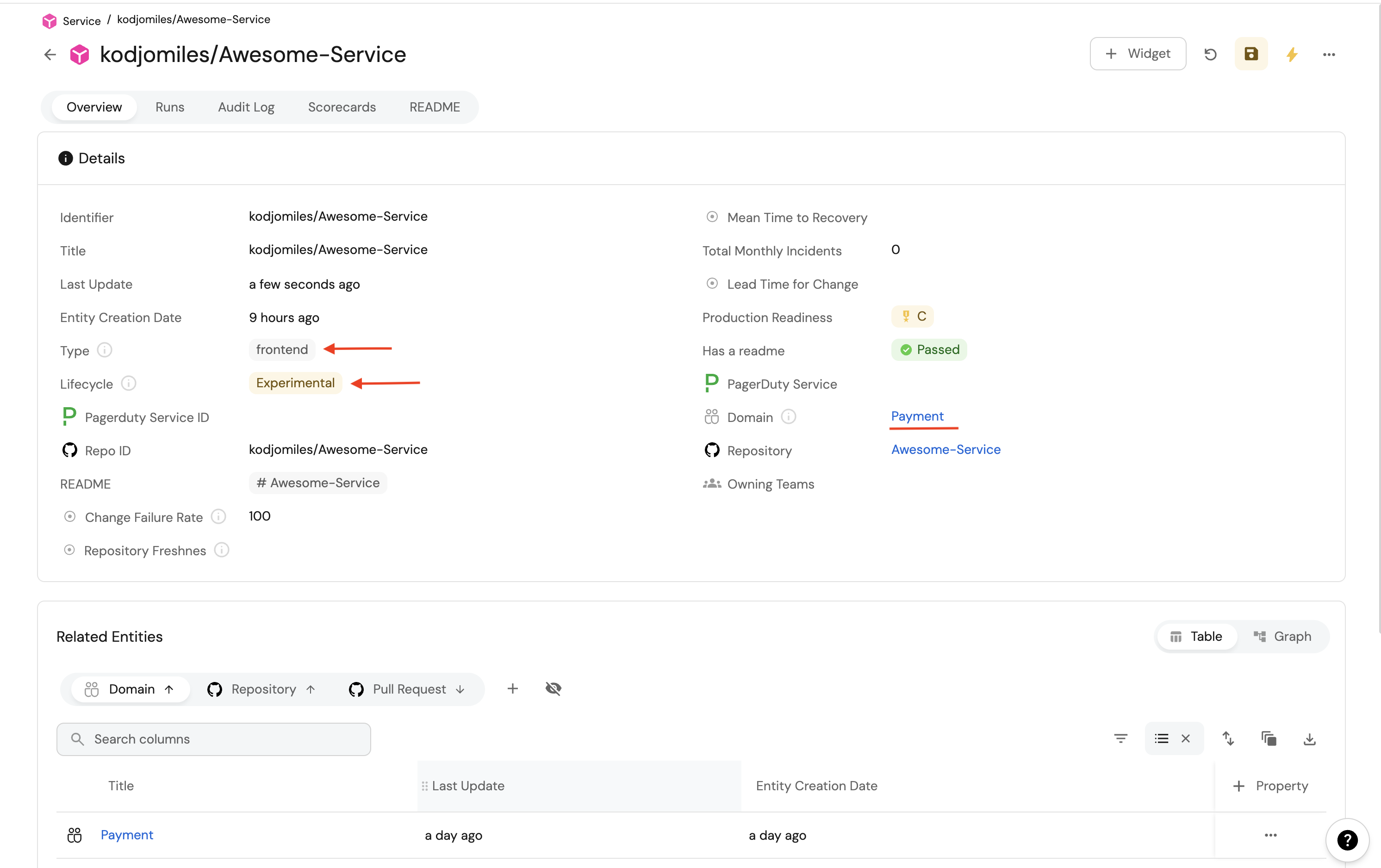
Task: Click the undo/reset changes icon
Action: pos(1210,54)
